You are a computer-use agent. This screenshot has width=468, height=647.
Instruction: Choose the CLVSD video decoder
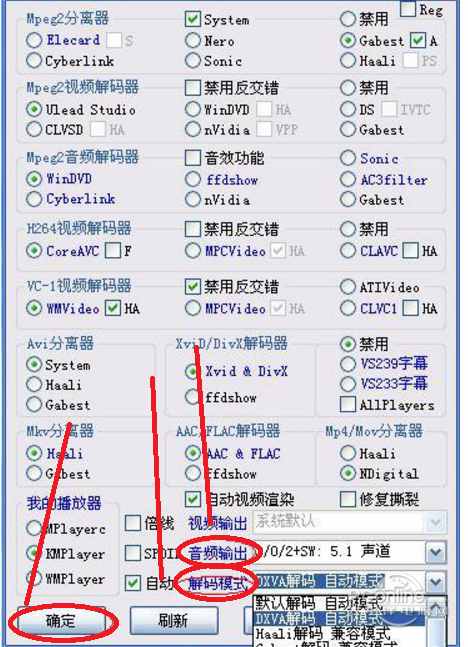33,130
